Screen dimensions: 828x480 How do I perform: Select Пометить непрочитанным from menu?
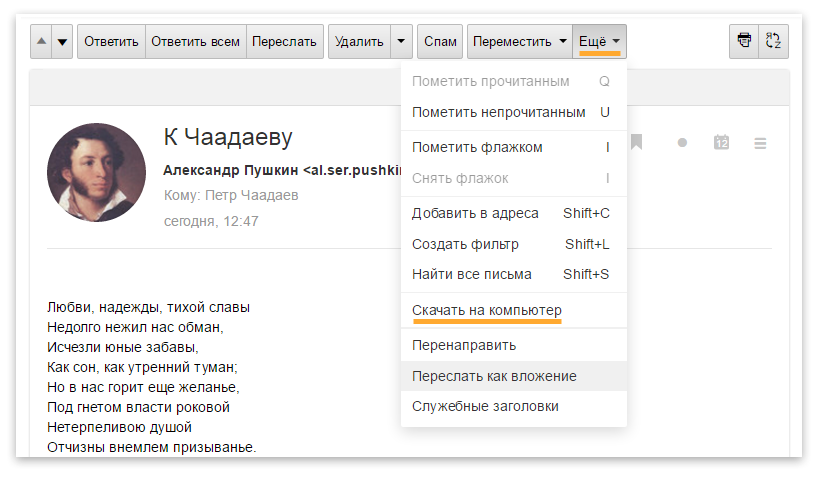tap(498, 112)
